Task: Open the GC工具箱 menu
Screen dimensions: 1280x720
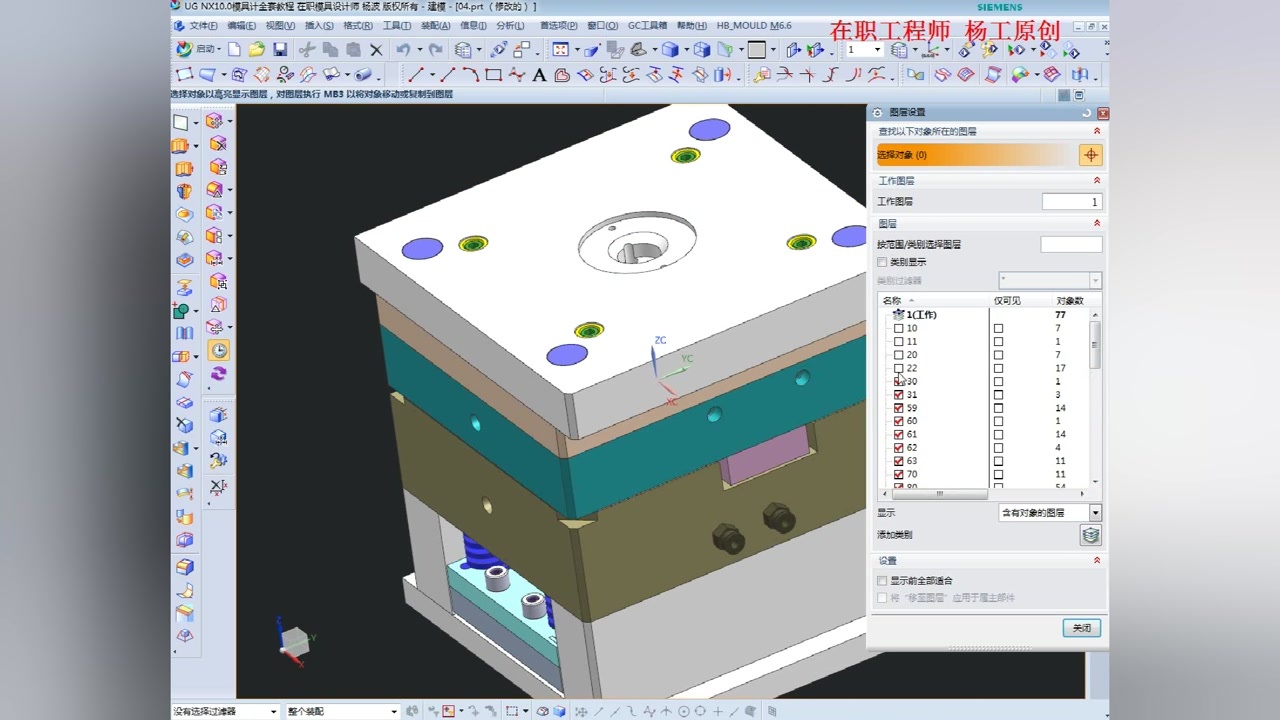Action: pyautogui.click(x=647, y=25)
